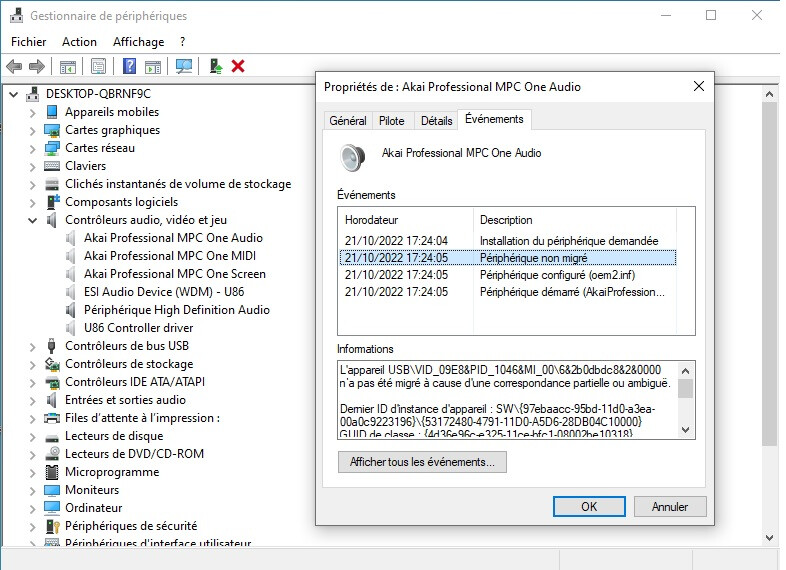Screen dimensions: 786x570
Task: Click the Back arrow toolbar icon
Action: 14,66
